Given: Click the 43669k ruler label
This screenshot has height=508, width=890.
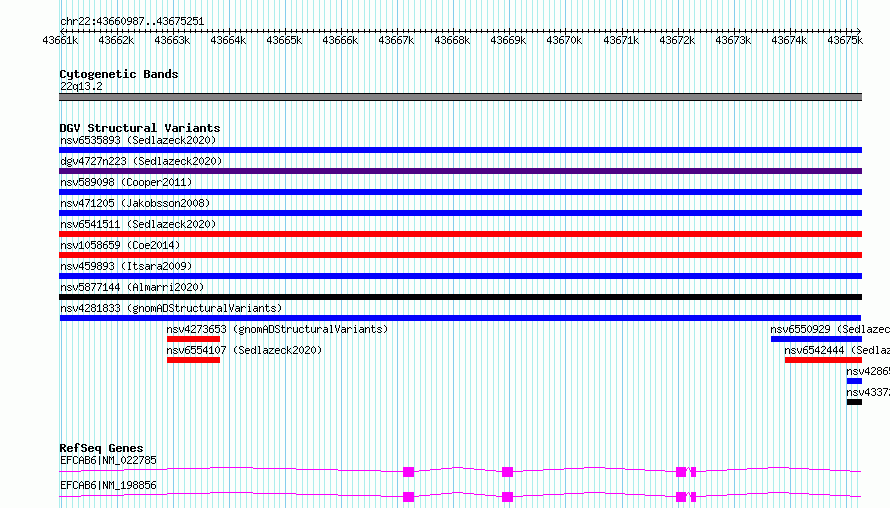Looking at the screenshot, I should [508, 40].
